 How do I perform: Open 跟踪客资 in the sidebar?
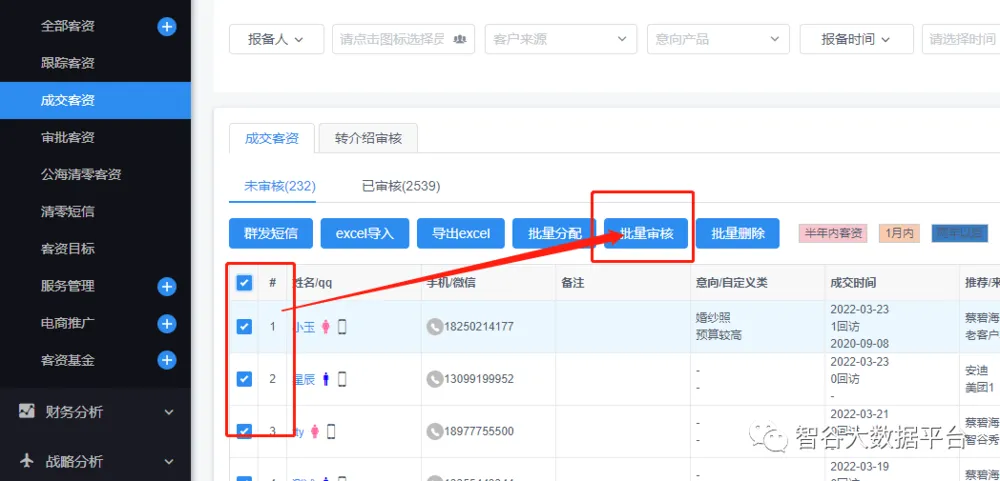(x=68, y=63)
